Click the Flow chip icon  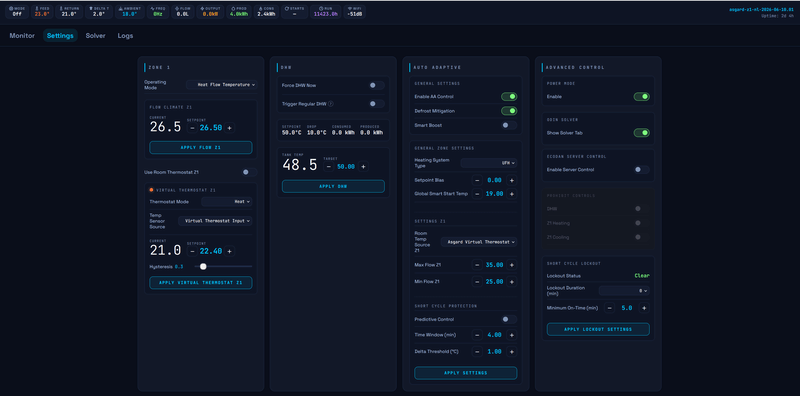coord(177,9)
